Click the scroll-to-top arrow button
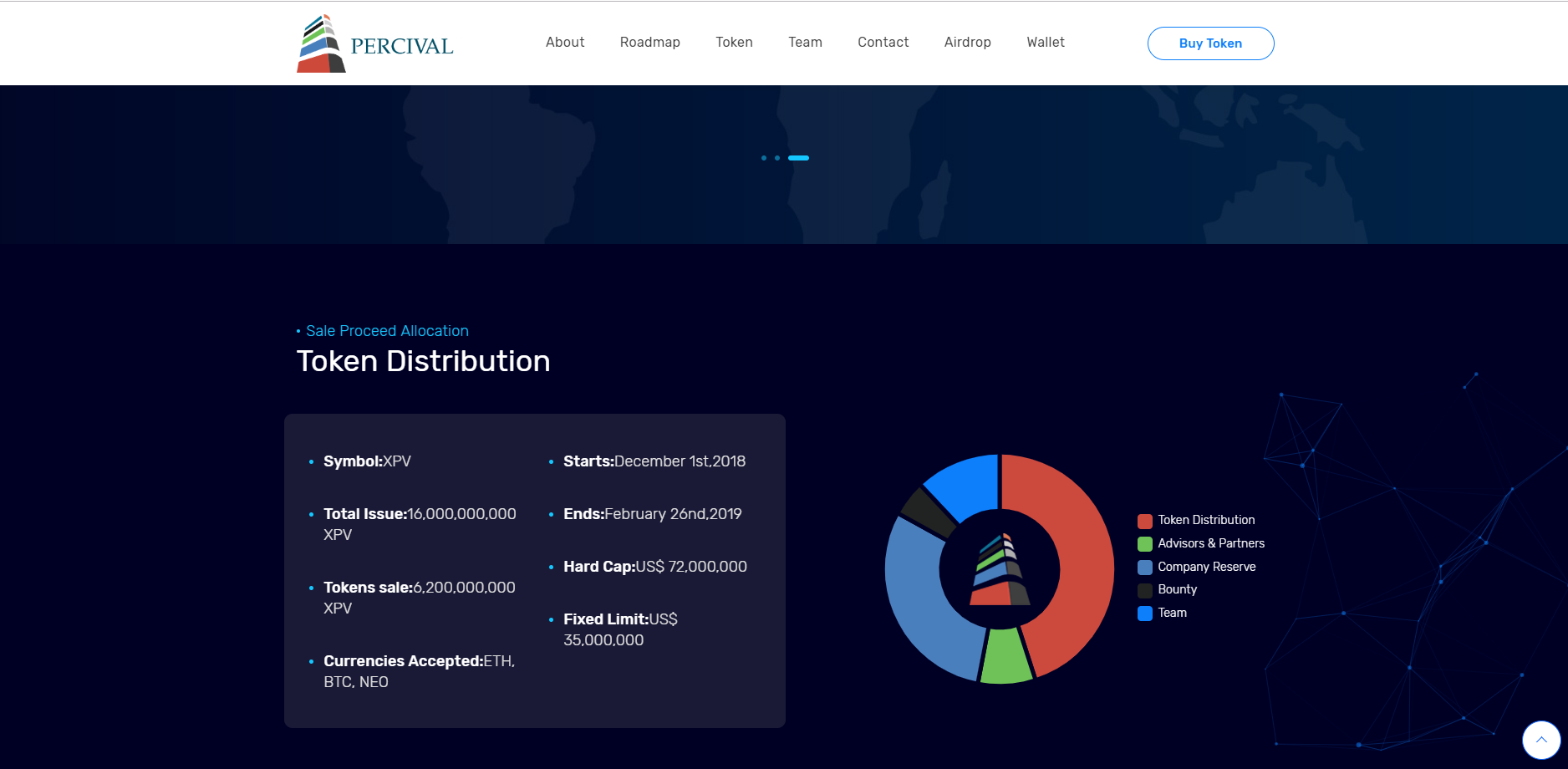The width and height of the screenshot is (1568, 769). tap(1541, 740)
